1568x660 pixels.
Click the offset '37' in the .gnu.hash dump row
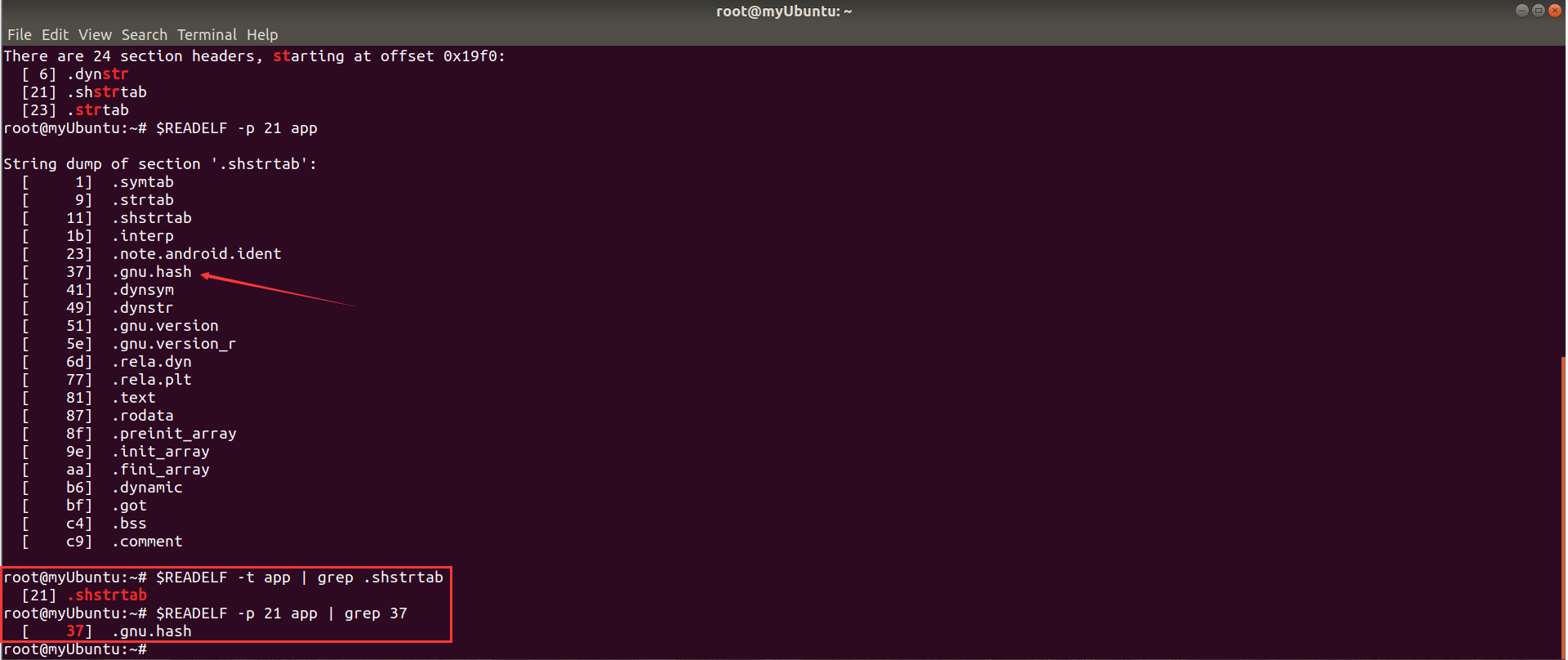point(75,272)
